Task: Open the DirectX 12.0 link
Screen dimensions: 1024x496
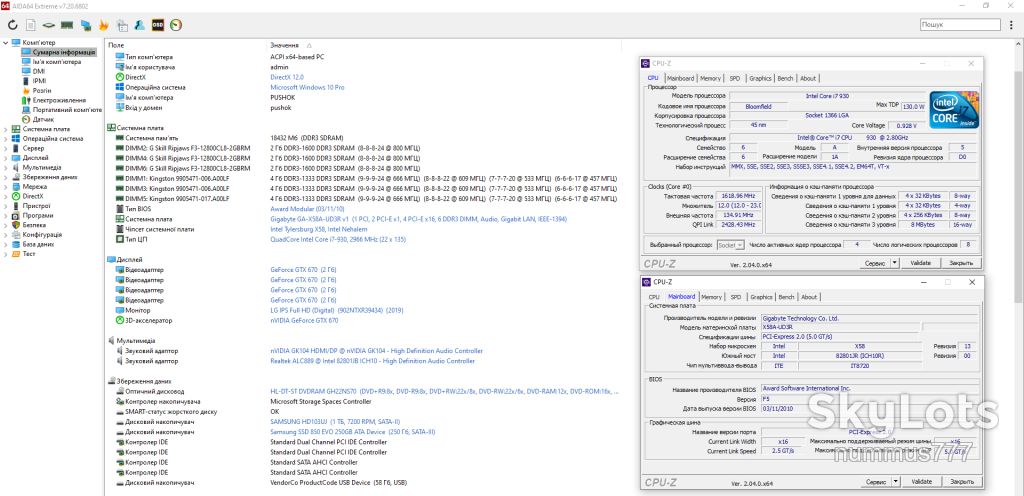Action: pyautogui.click(x=286, y=77)
